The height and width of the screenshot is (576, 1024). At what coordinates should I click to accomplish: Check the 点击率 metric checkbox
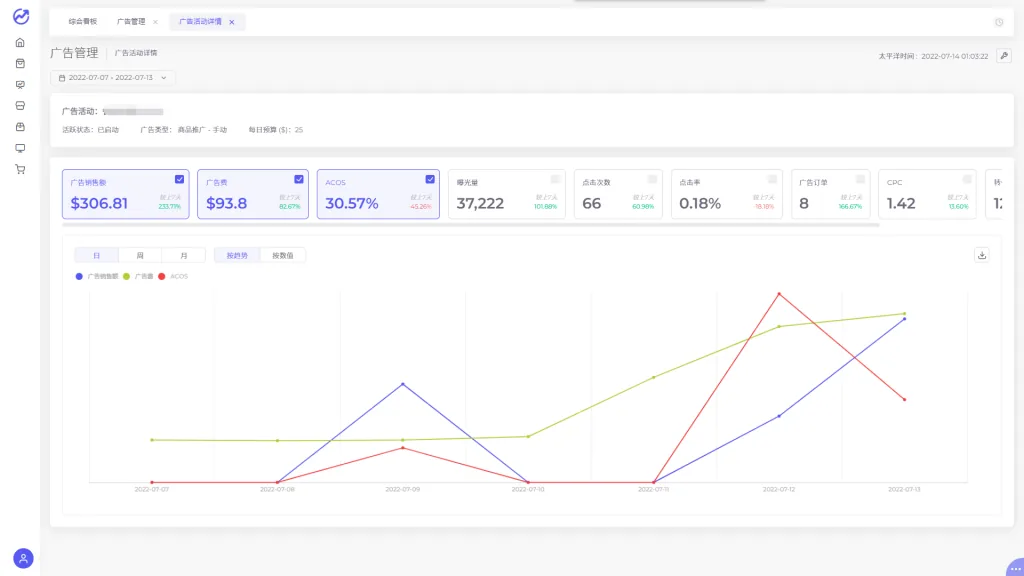click(772, 179)
